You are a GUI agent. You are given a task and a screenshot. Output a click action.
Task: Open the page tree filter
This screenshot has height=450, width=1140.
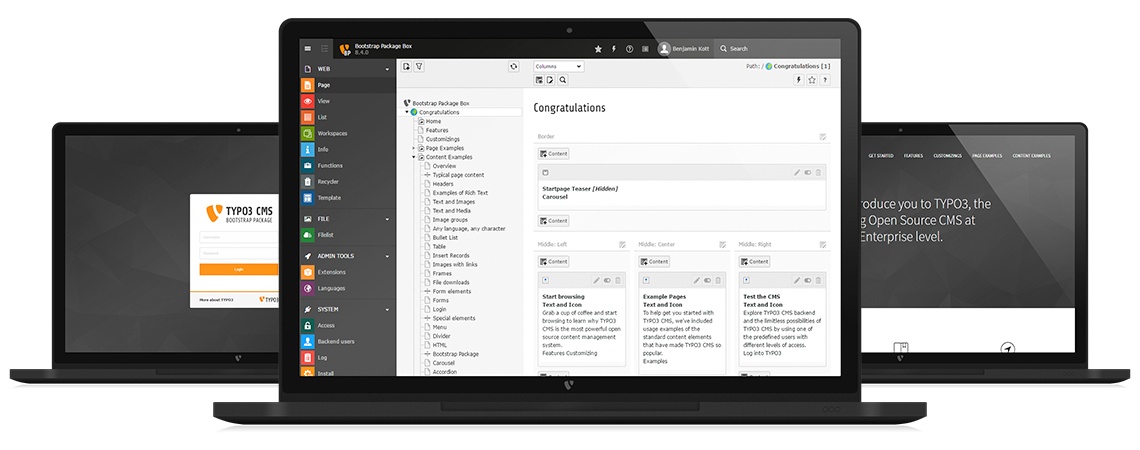[x=419, y=67]
